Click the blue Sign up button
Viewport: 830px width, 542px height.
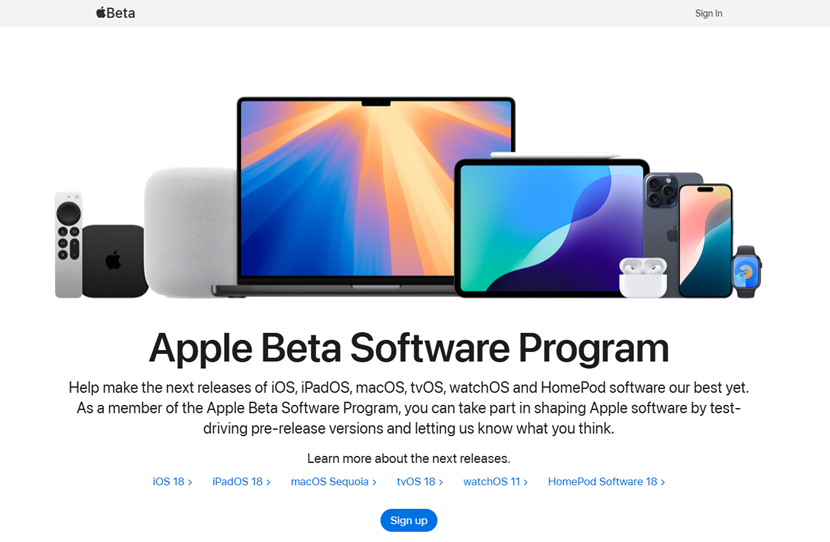tap(409, 520)
